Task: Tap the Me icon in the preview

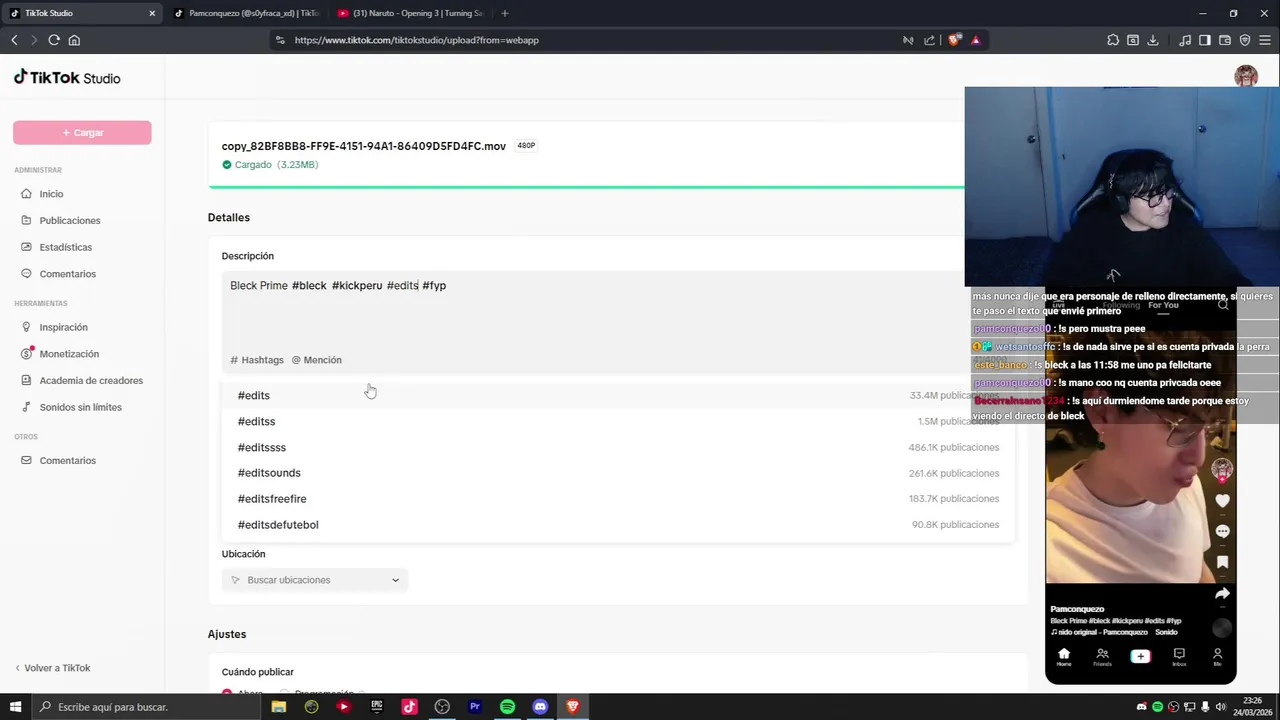Action: coord(1217,657)
